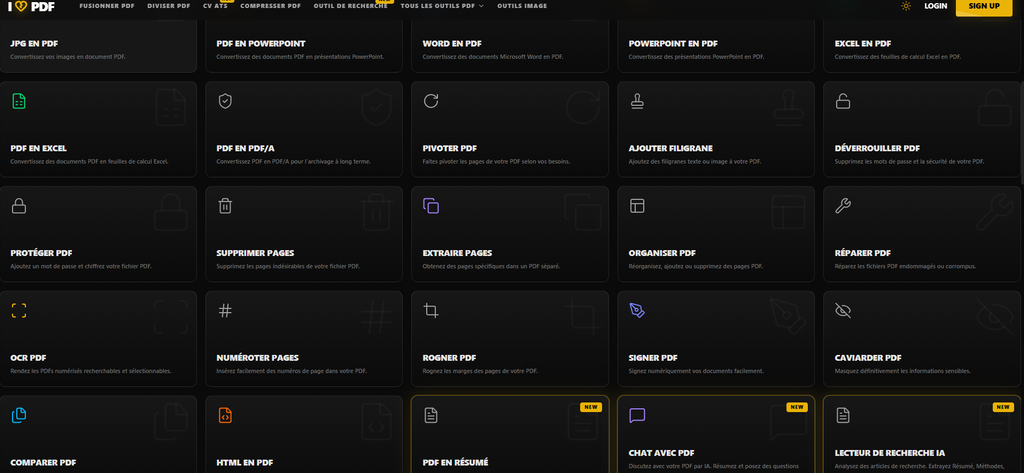
Task: Click the PDF en Excel spreadsheet icon
Action: 19,101
